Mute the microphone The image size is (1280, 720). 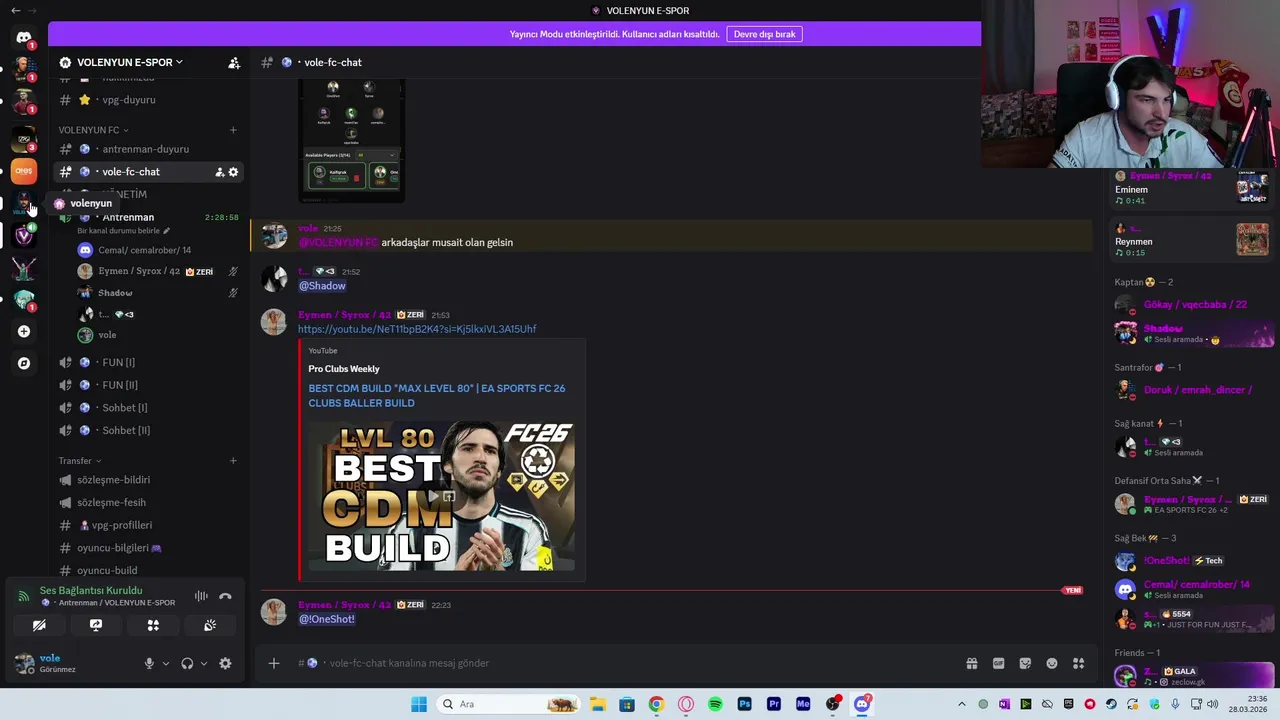pos(149,663)
